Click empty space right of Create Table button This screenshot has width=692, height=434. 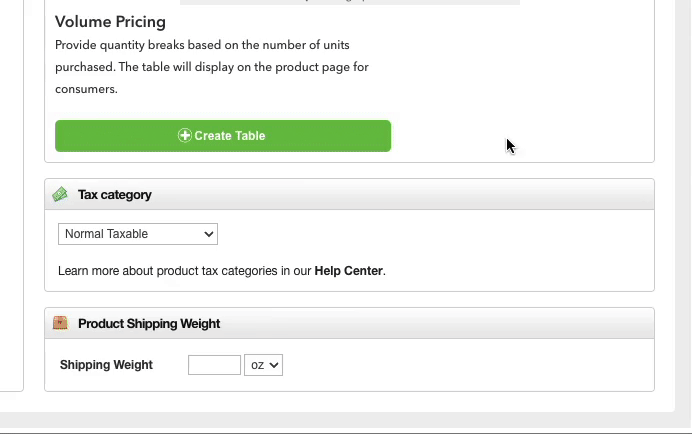click(x=521, y=136)
